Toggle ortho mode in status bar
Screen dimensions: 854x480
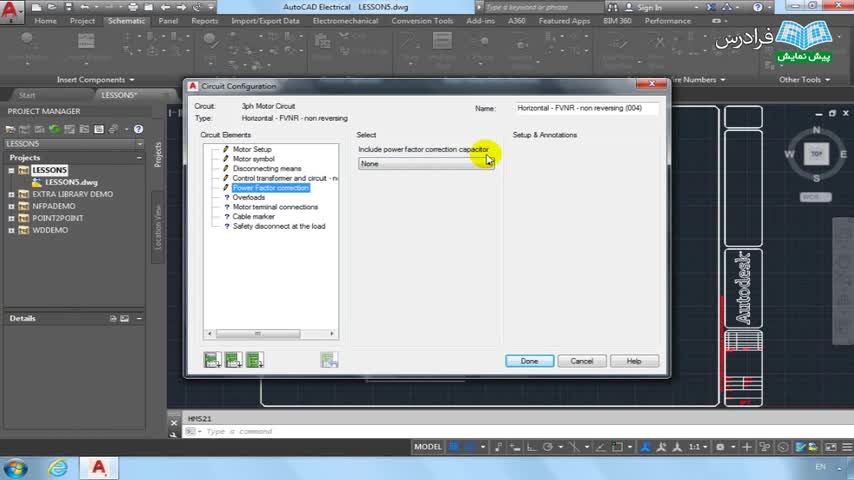(532, 447)
